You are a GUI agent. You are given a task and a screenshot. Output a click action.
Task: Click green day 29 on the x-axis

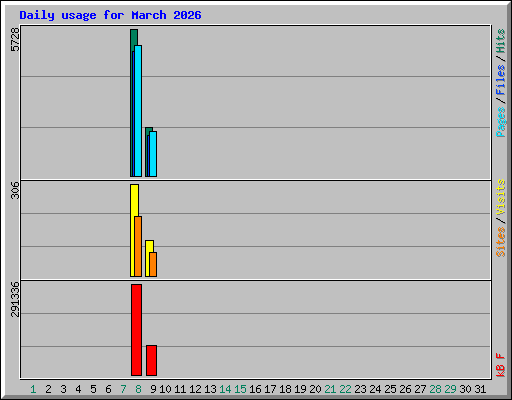point(450,389)
